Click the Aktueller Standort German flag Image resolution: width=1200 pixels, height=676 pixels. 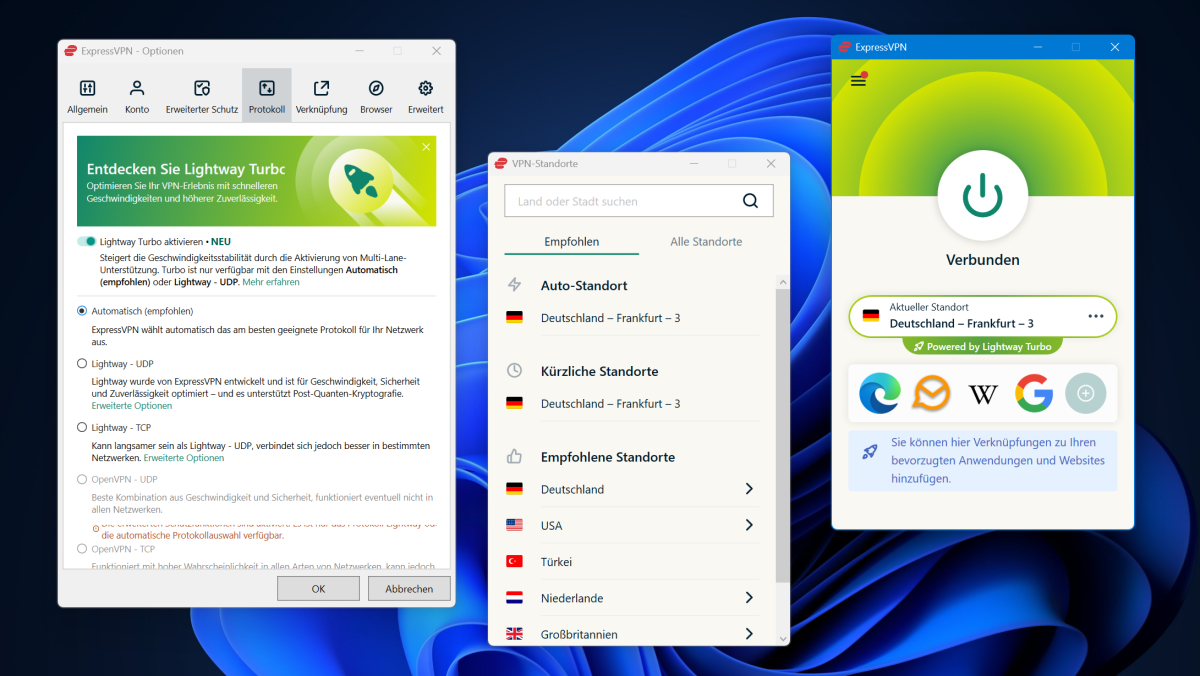point(871,315)
